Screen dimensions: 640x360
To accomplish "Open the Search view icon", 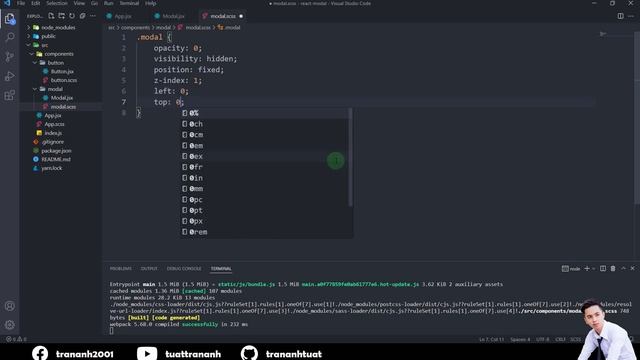I will (x=10, y=37).
